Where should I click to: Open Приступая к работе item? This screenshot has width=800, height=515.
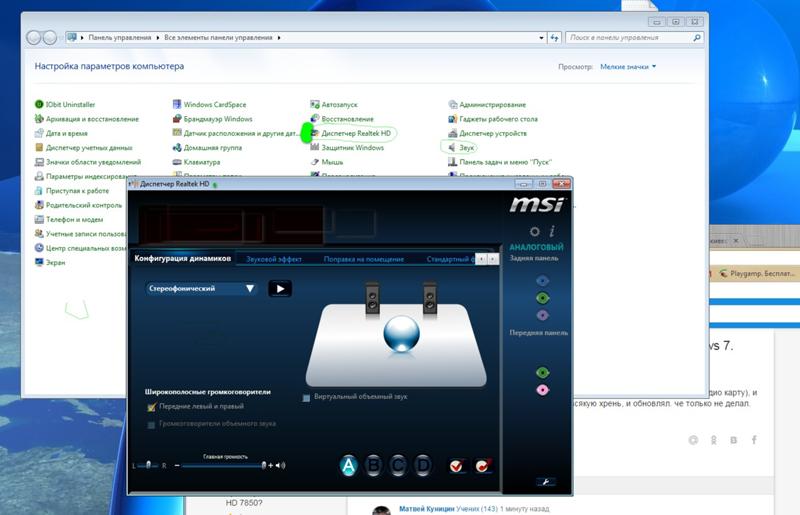click(x=72, y=190)
